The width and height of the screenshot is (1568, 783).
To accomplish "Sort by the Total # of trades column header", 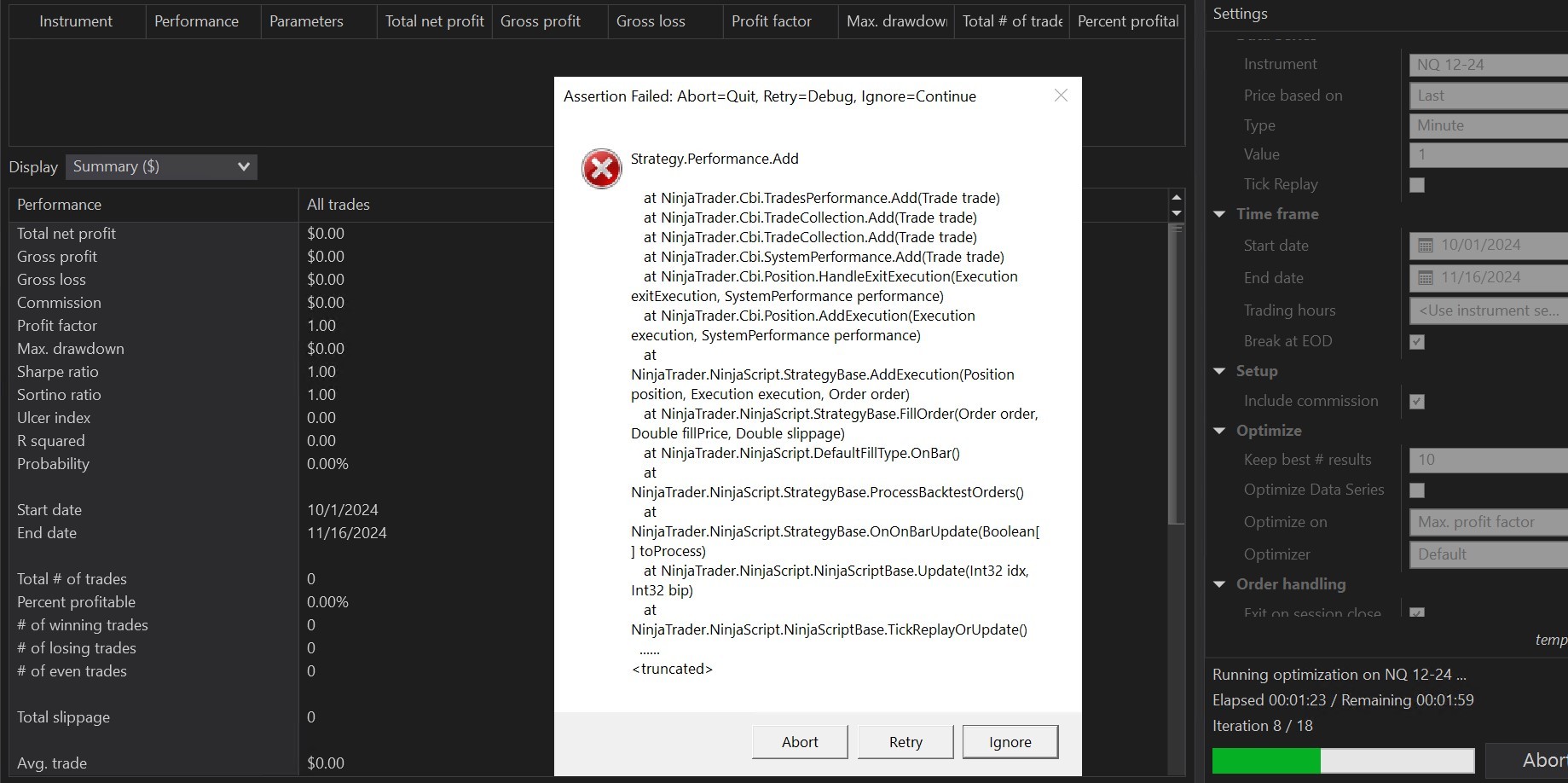I will pyautogui.click(x=1012, y=21).
